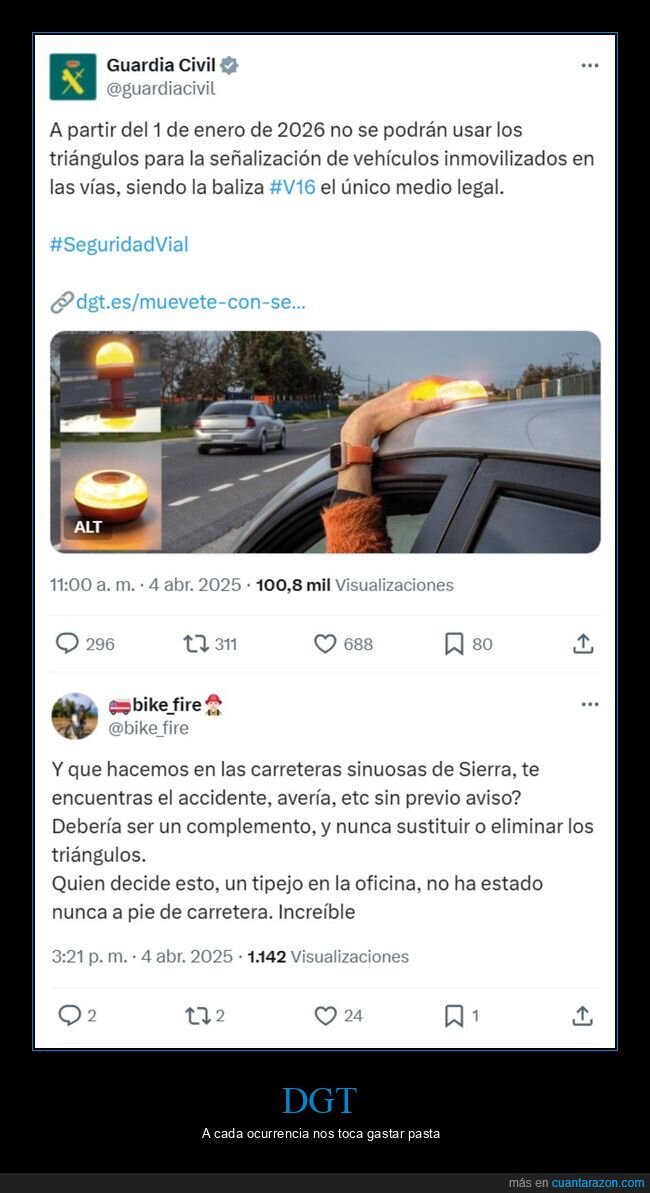Go to the cuantarazon.com link

pyautogui.click(x=597, y=1182)
